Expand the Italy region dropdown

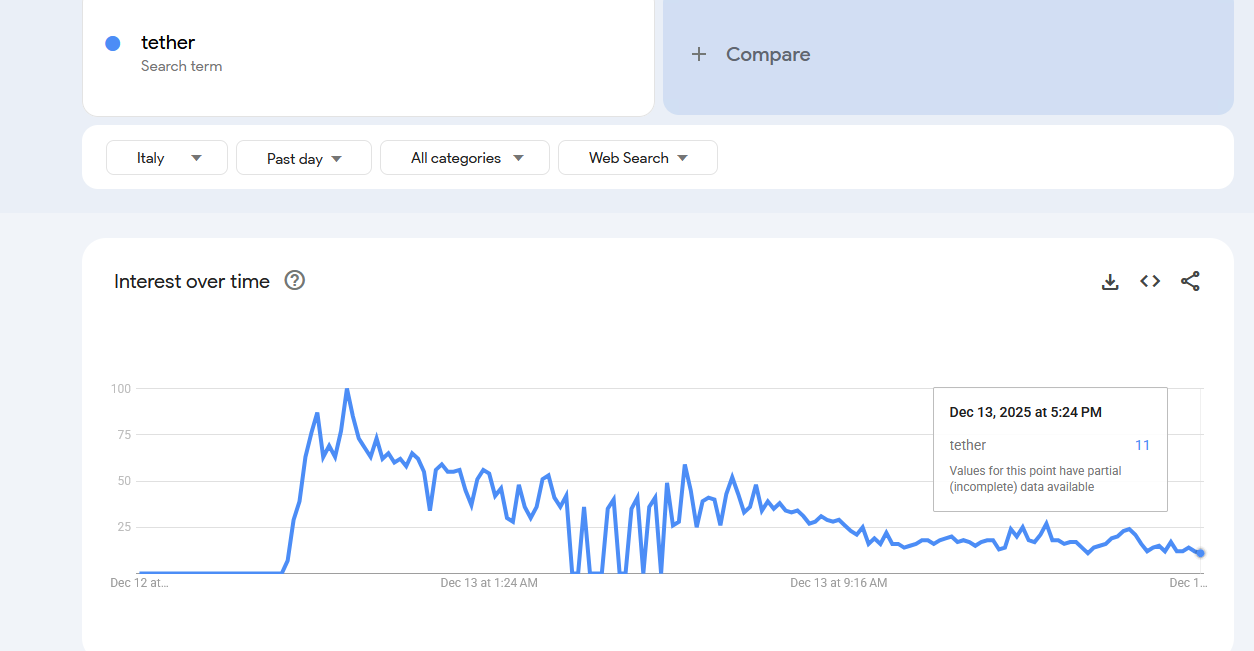tap(167, 158)
